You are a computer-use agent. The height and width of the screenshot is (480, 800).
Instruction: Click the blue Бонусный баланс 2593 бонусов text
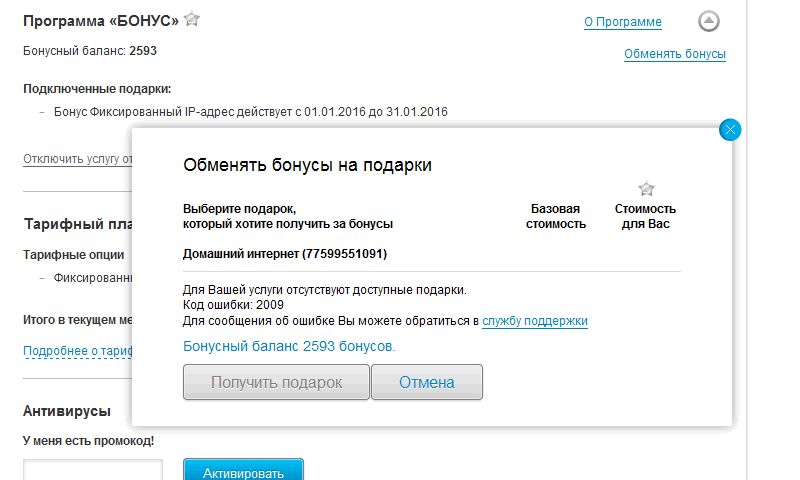[x=289, y=346]
